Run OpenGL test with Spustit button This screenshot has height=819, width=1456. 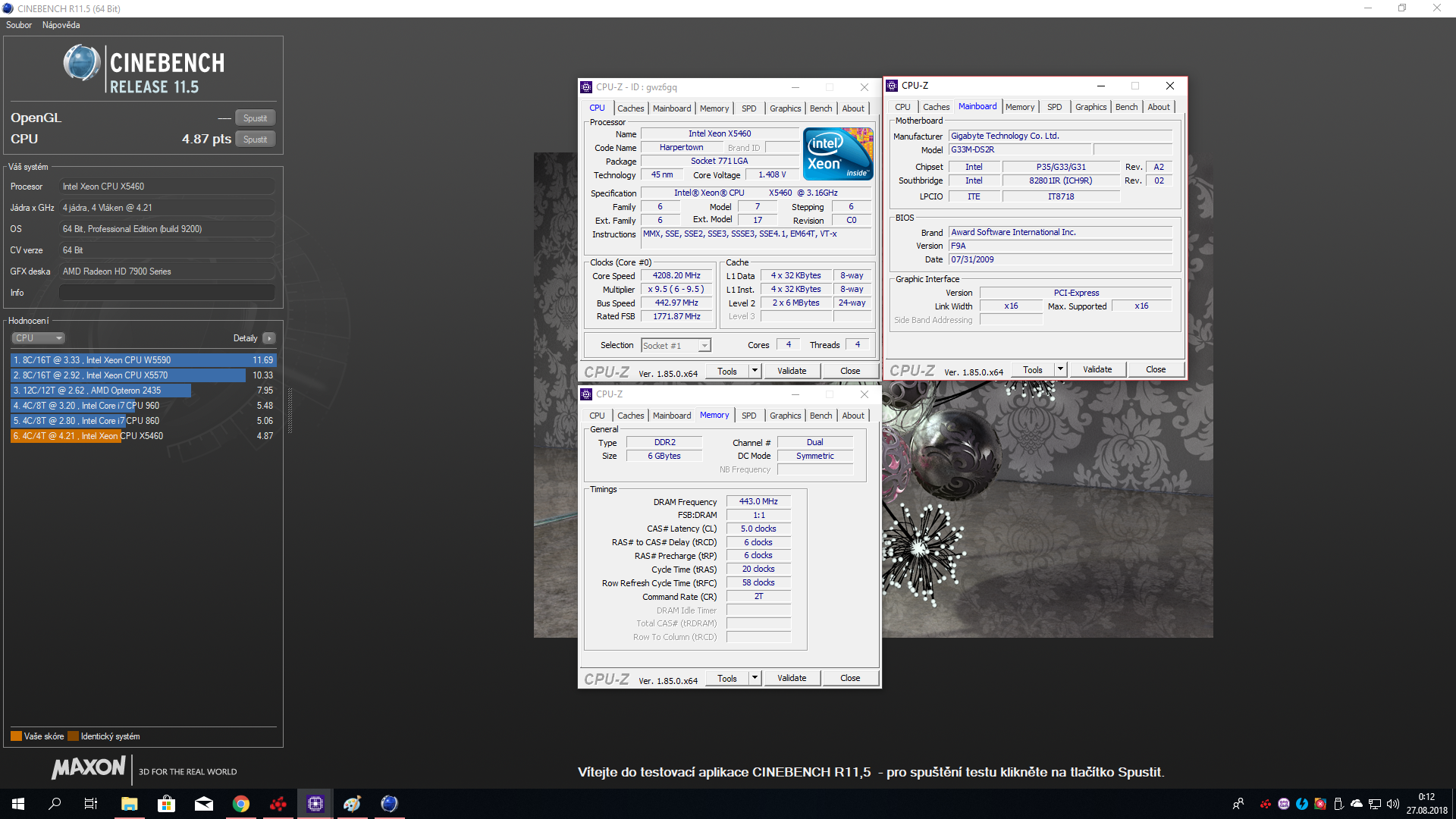(x=255, y=118)
